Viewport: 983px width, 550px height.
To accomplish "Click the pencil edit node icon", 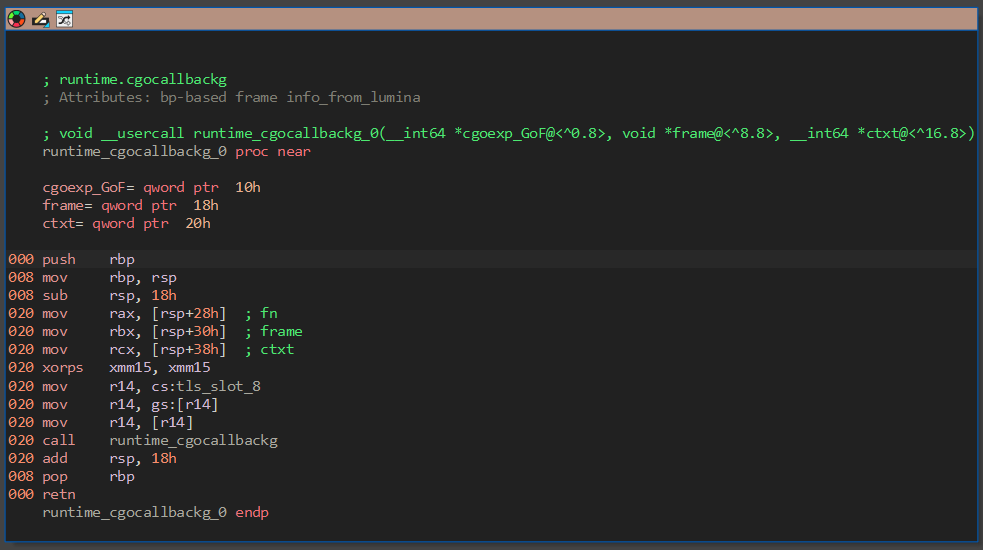I will pos(40,19).
